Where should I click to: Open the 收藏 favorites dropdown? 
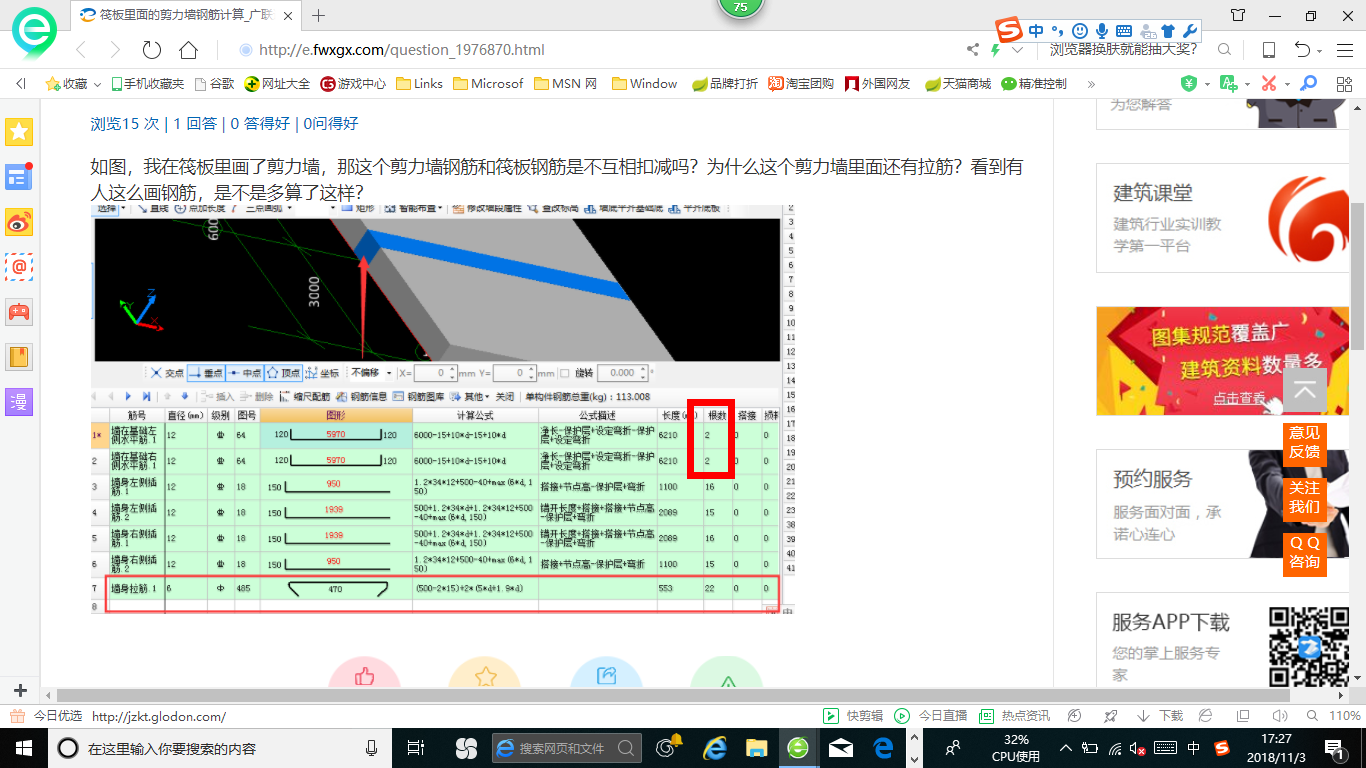coord(73,84)
